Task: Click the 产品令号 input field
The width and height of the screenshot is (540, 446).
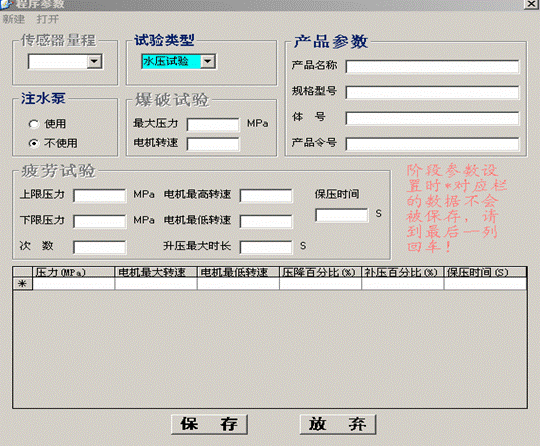Action: tap(432, 144)
